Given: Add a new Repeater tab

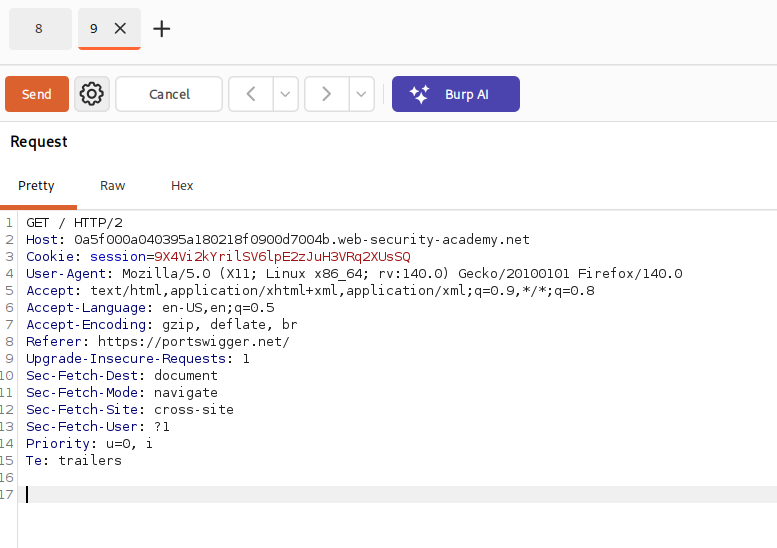Looking at the screenshot, I should pos(162,29).
